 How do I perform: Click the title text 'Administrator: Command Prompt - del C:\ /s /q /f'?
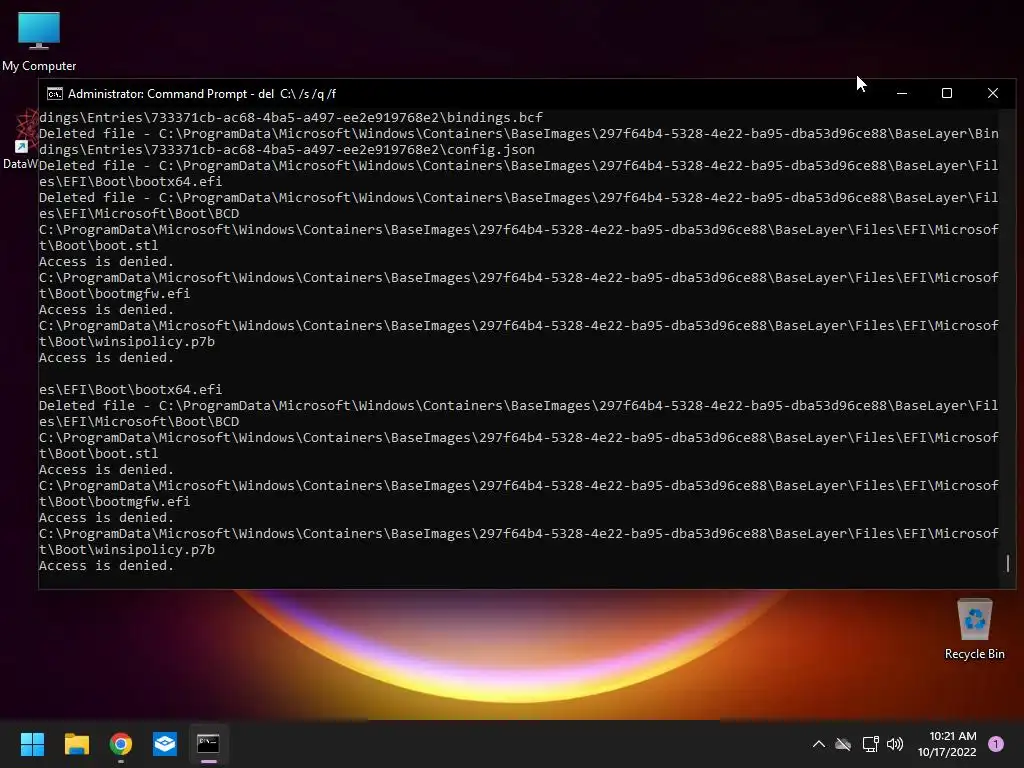(x=202, y=94)
